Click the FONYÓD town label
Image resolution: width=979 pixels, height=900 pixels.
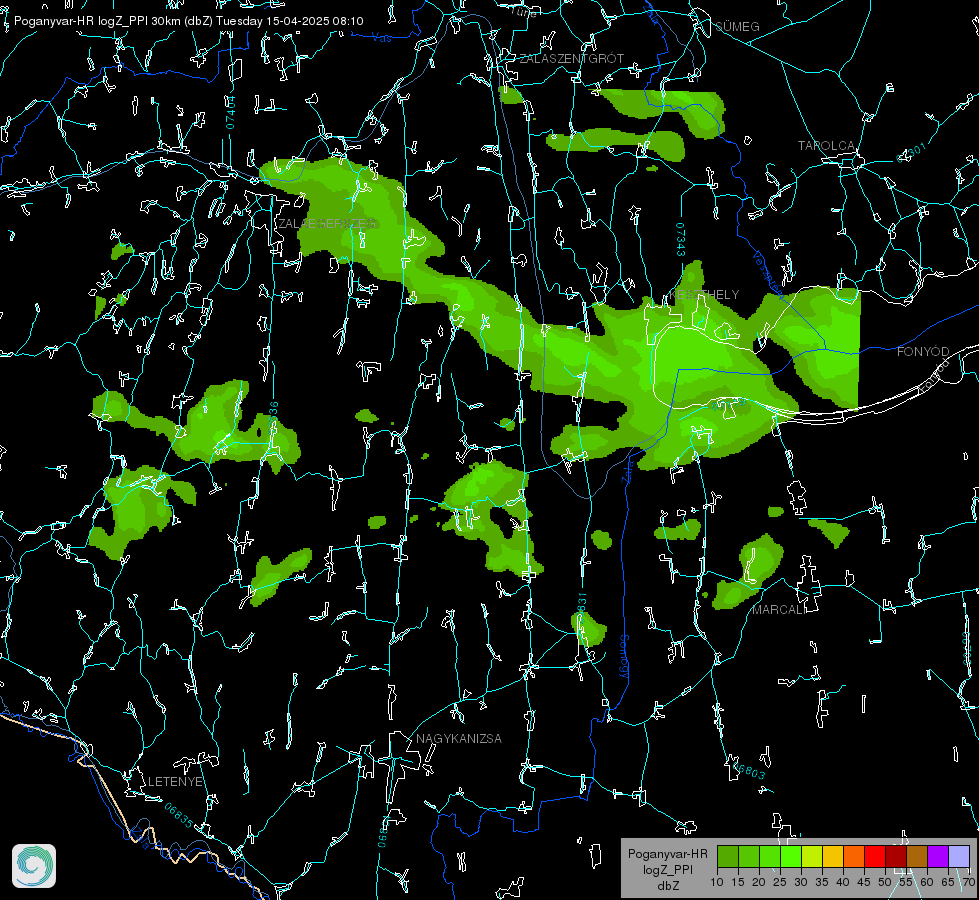[923, 352]
